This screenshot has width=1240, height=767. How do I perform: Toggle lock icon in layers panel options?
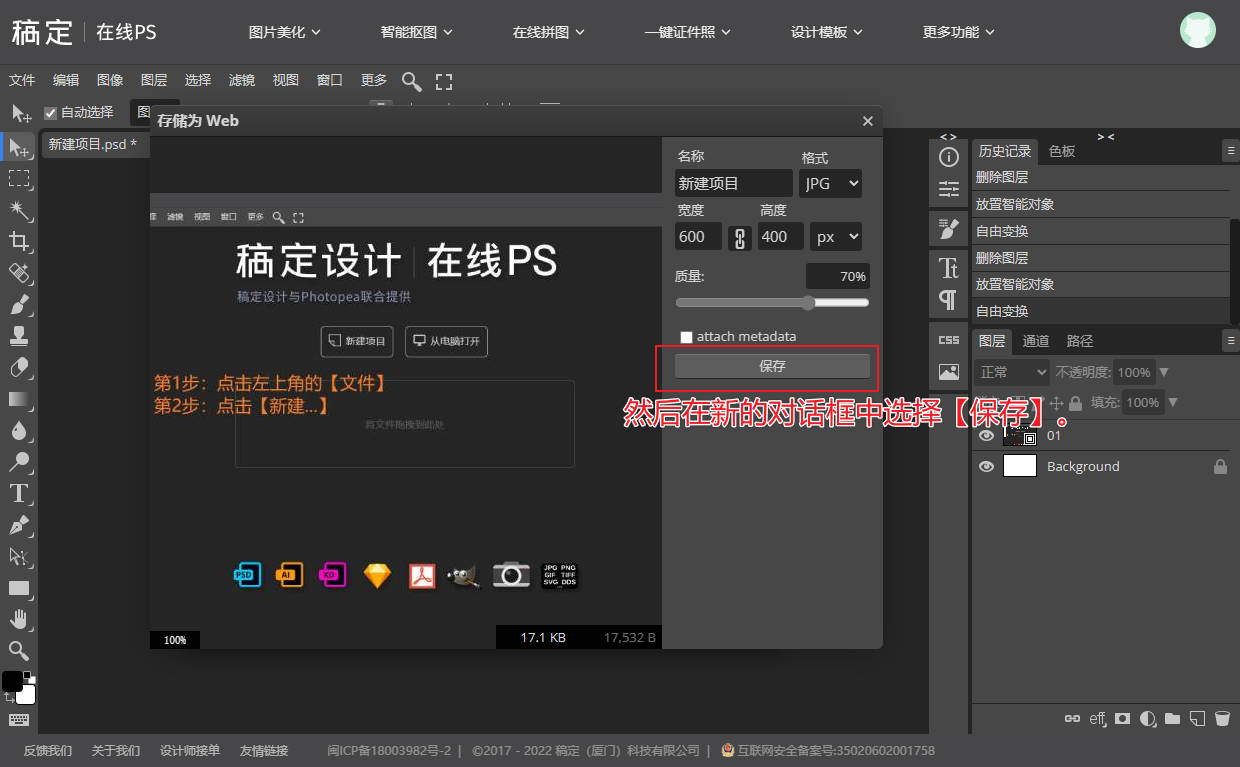[x=1075, y=403]
